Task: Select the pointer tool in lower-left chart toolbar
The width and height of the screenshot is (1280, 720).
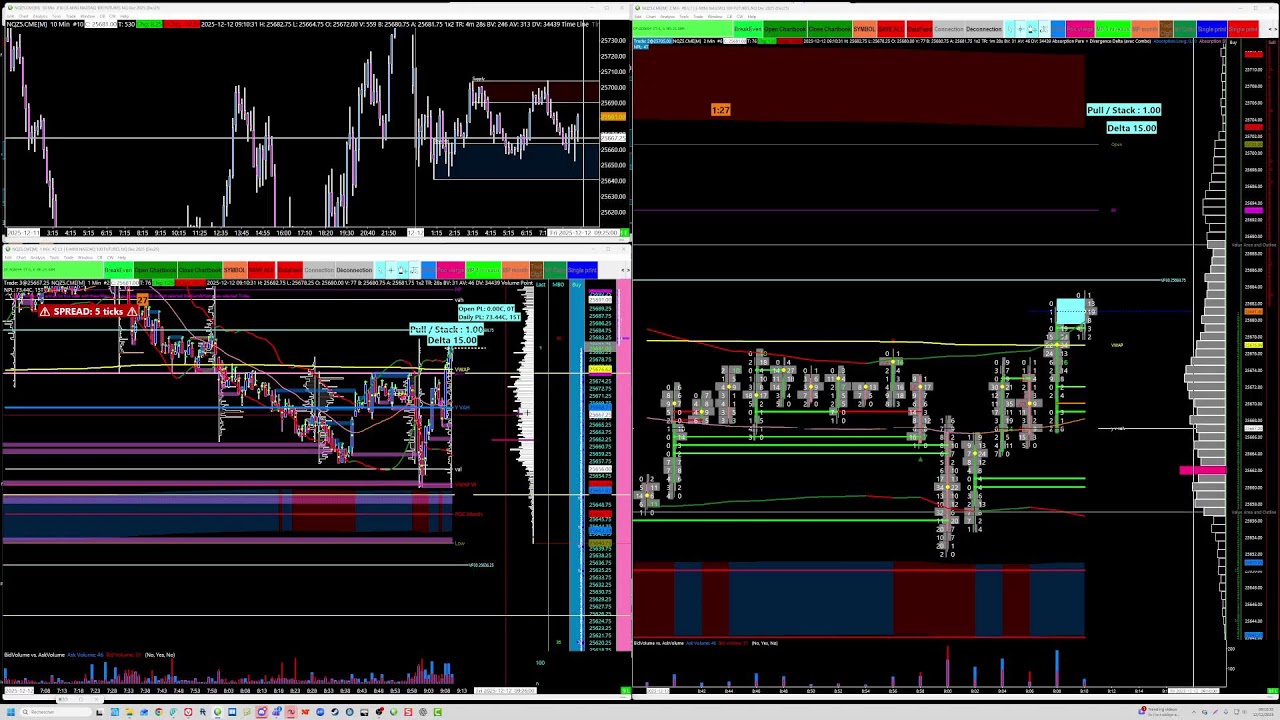Action: pyautogui.click(x=380, y=270)
